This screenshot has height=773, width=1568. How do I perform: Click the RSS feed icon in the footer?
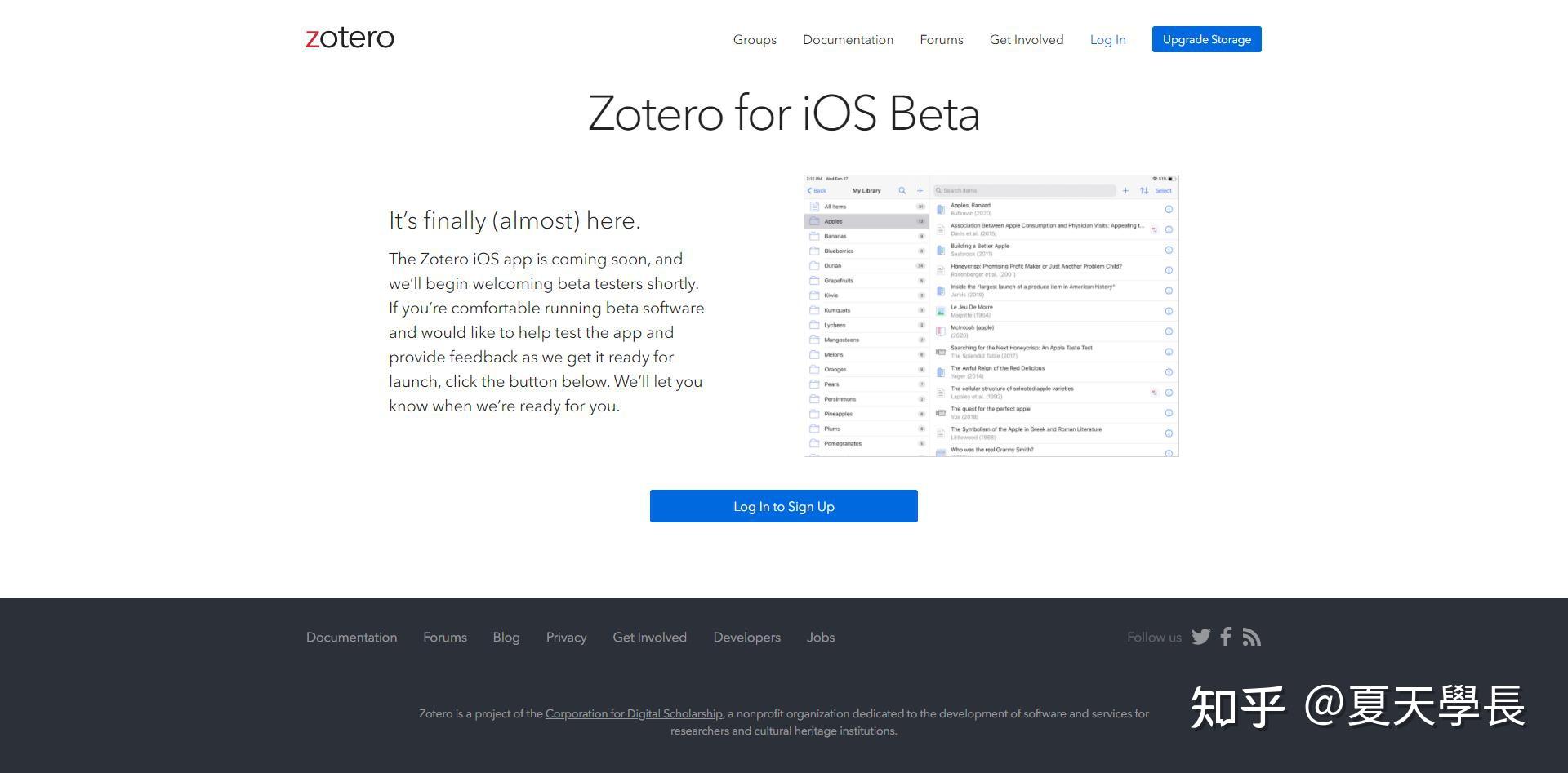[x=1251, y=637]
